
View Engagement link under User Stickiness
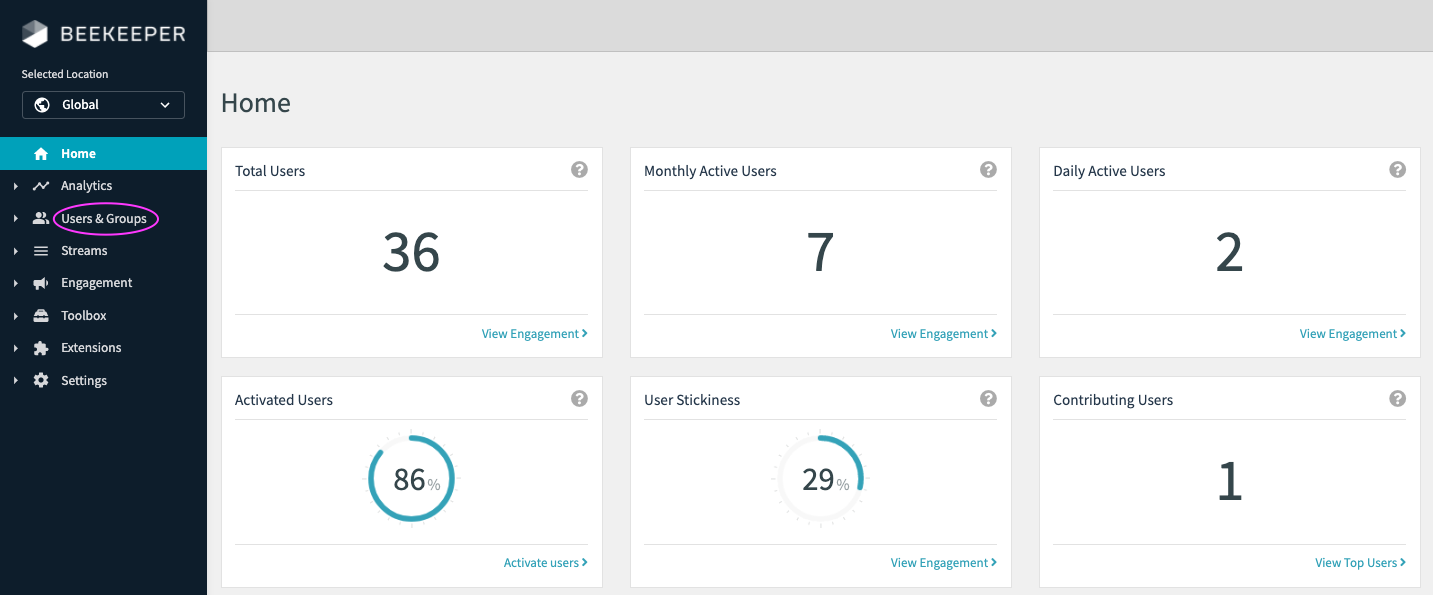pos(943,563)
